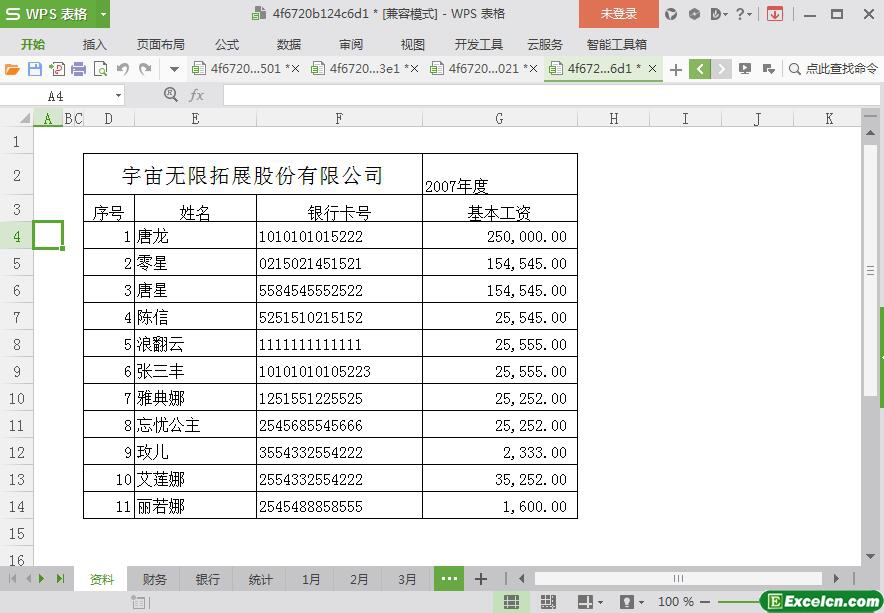Open new document tab with plus button
This screenshot has width=884, height=613.
click(676, 69)
